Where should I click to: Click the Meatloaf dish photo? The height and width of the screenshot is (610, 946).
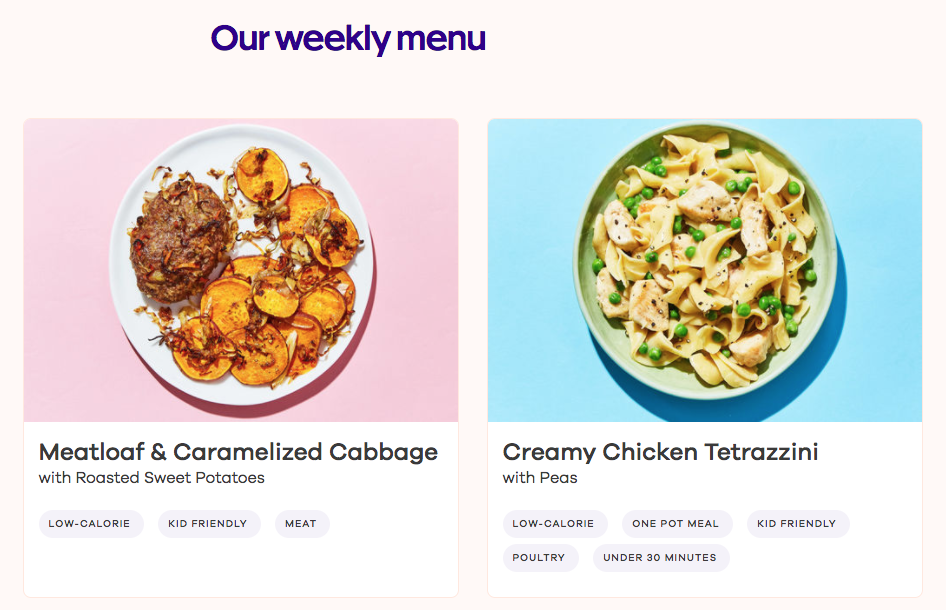point(240,270)
